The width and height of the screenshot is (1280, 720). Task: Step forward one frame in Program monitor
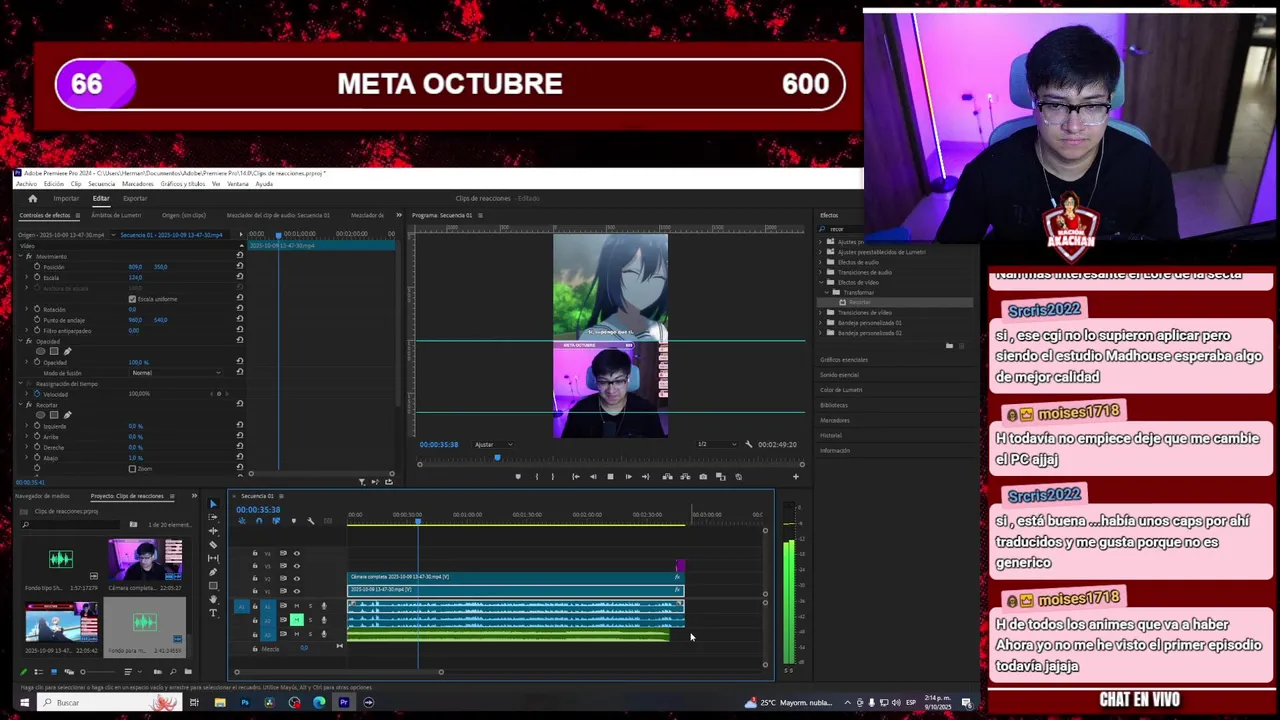(628, 477)
